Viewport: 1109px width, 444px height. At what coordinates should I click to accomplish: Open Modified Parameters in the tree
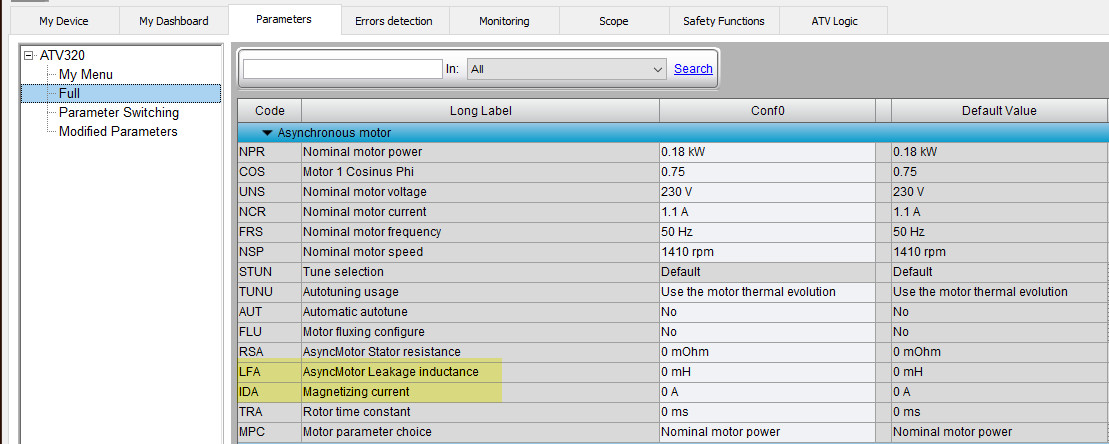point(118,132)
